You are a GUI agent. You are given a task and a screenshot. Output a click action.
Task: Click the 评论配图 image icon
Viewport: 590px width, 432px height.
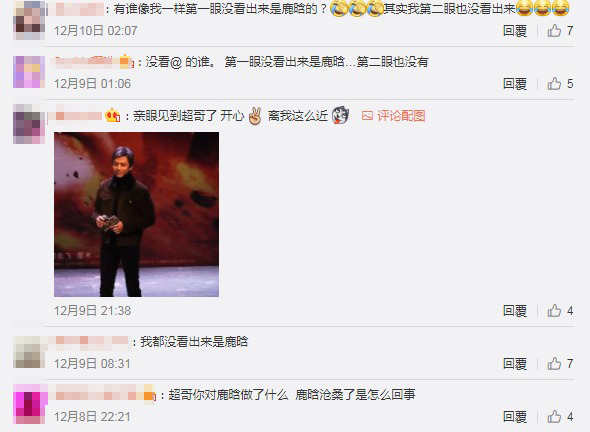coord(367,116)
